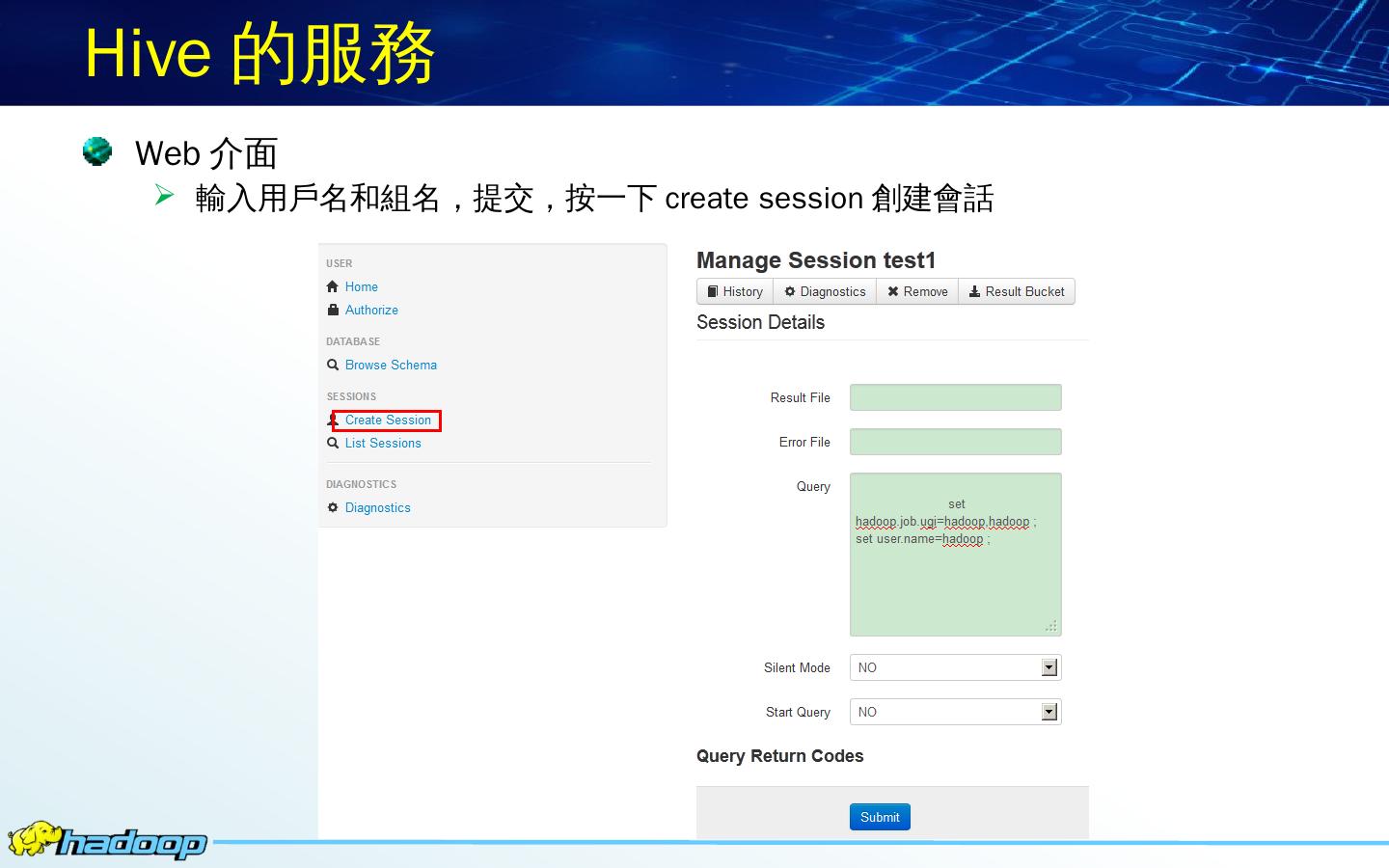Click the Diagnostics gear icon in sidebar
The height and width of the screenshot is (868, 1389).
(x=333, y=507)
